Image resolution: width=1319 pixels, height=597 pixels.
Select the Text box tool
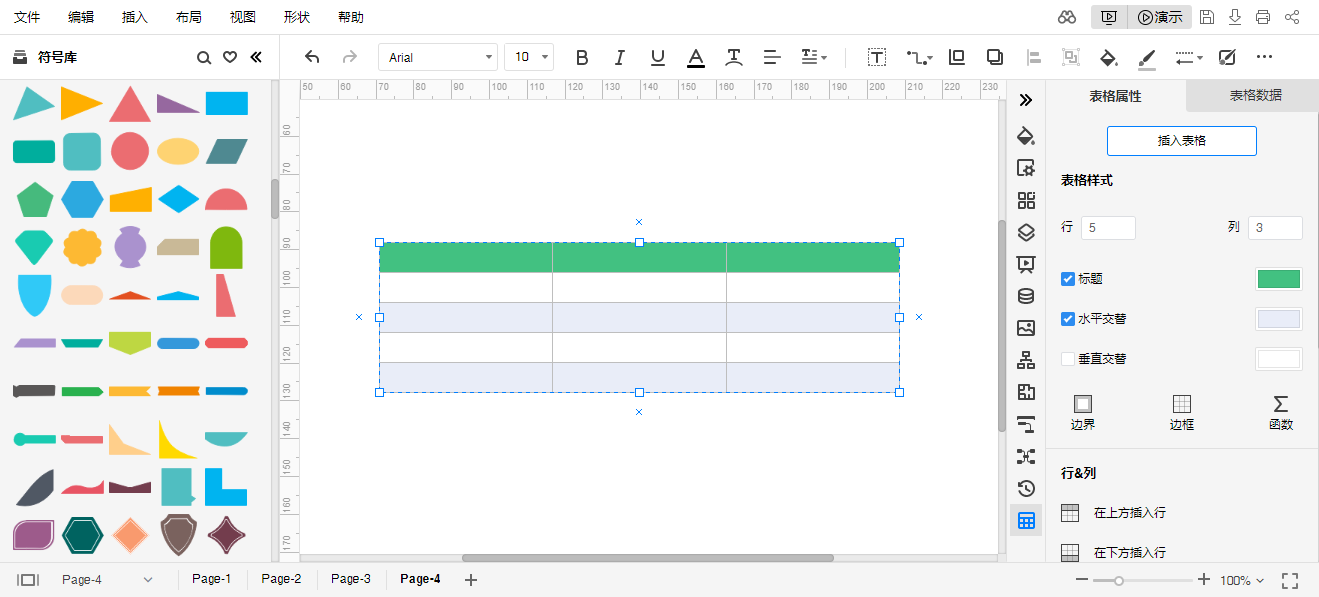pos(876,58)
